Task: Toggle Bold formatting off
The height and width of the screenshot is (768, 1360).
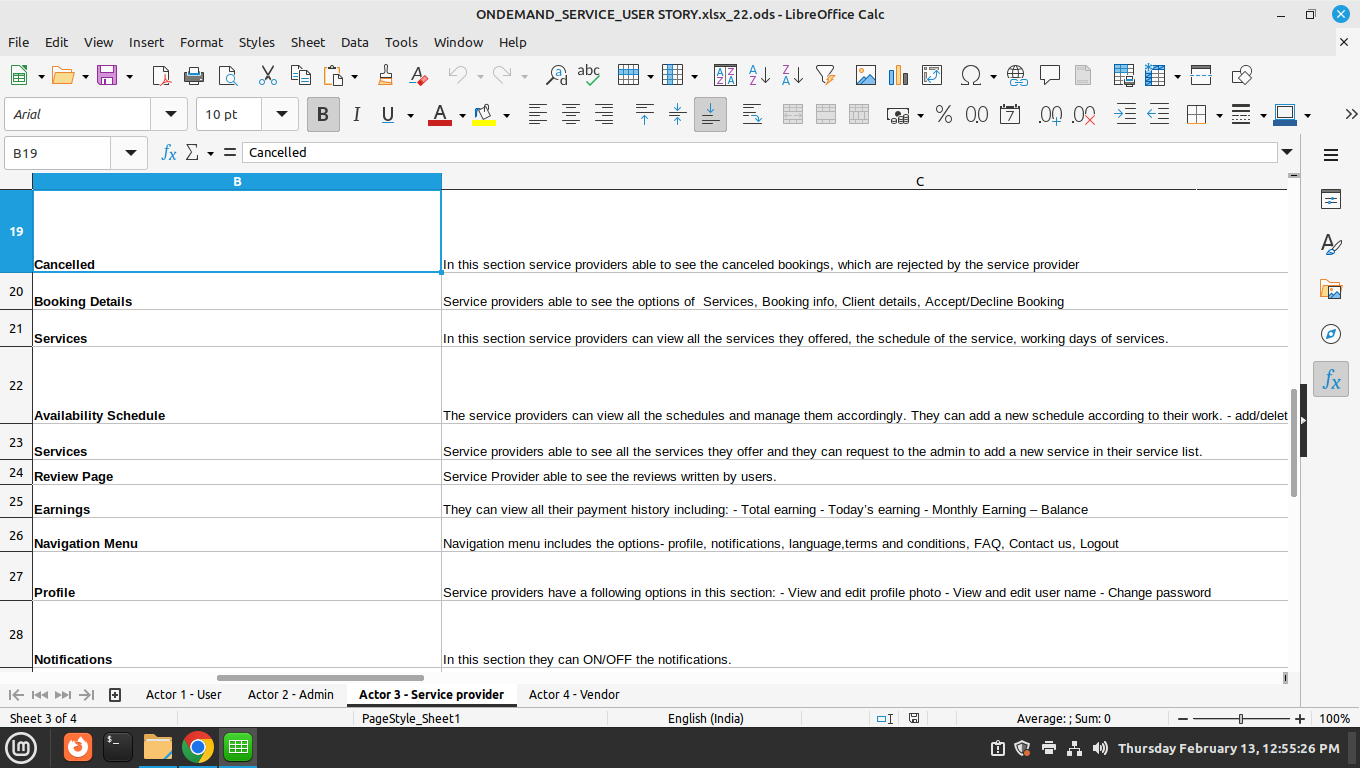Action: (x=322, y=115)
